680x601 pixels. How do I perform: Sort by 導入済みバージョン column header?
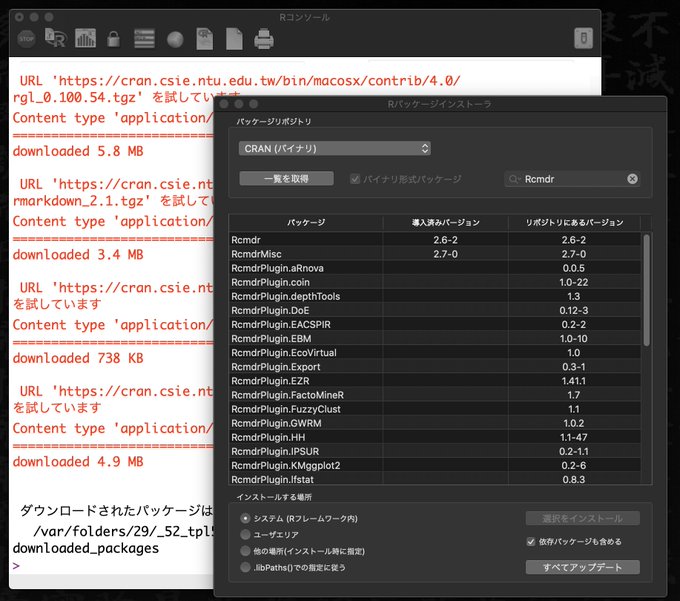(x=445, y=222)
